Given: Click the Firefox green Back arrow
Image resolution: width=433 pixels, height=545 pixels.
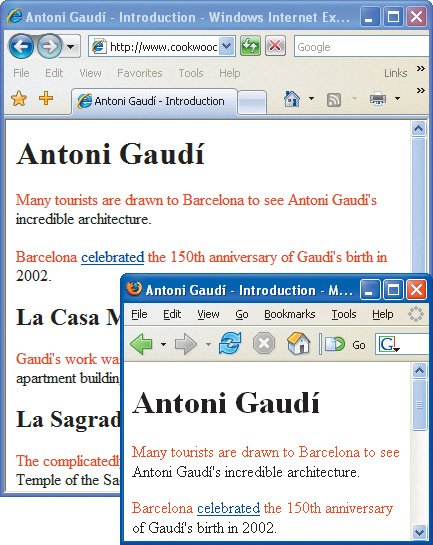Looking at the screenshot, I should click(141, 344).
